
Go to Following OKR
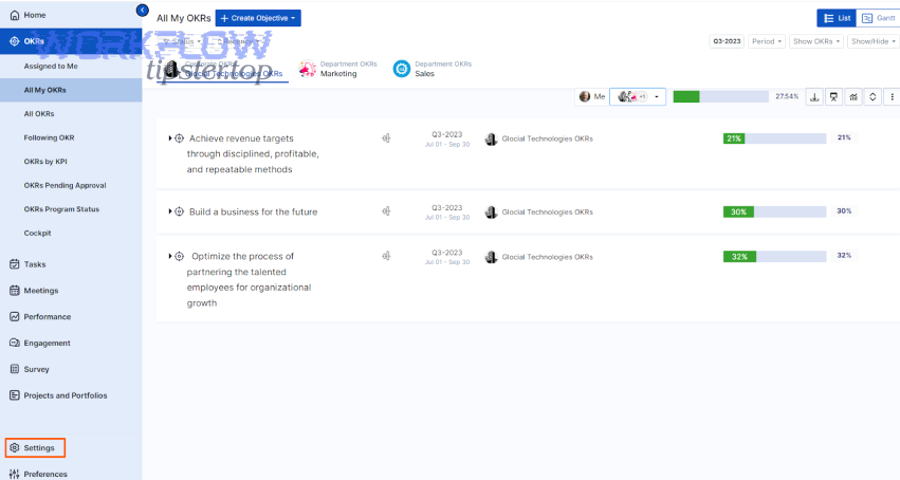49,138
